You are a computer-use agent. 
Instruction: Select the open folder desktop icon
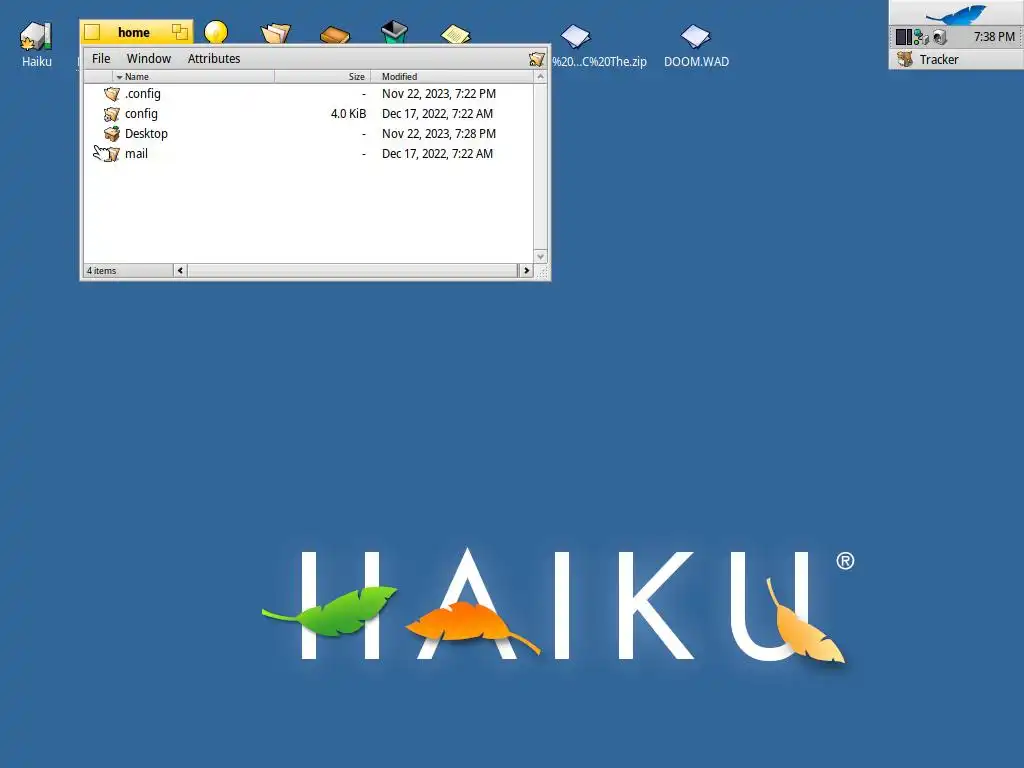click(276, 33)
